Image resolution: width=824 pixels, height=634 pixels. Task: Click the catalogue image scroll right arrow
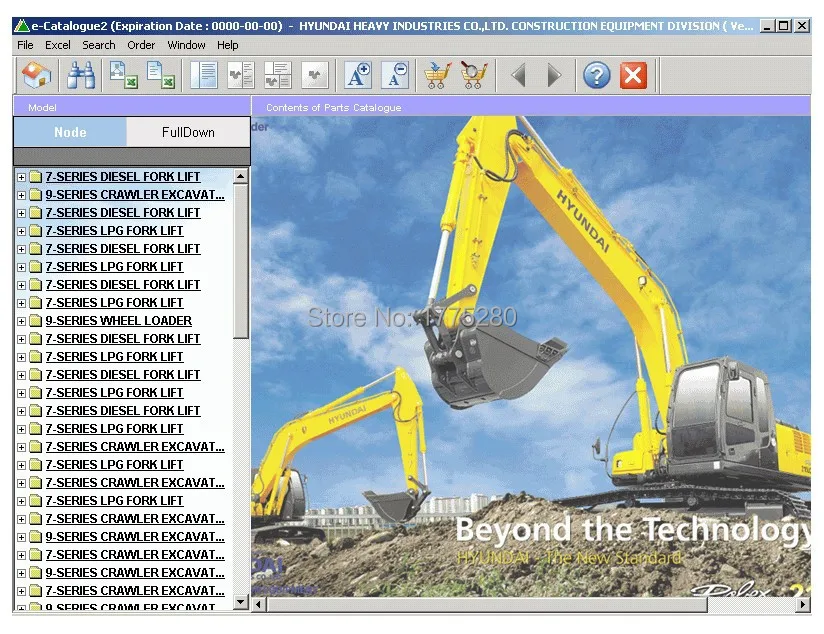802,605
